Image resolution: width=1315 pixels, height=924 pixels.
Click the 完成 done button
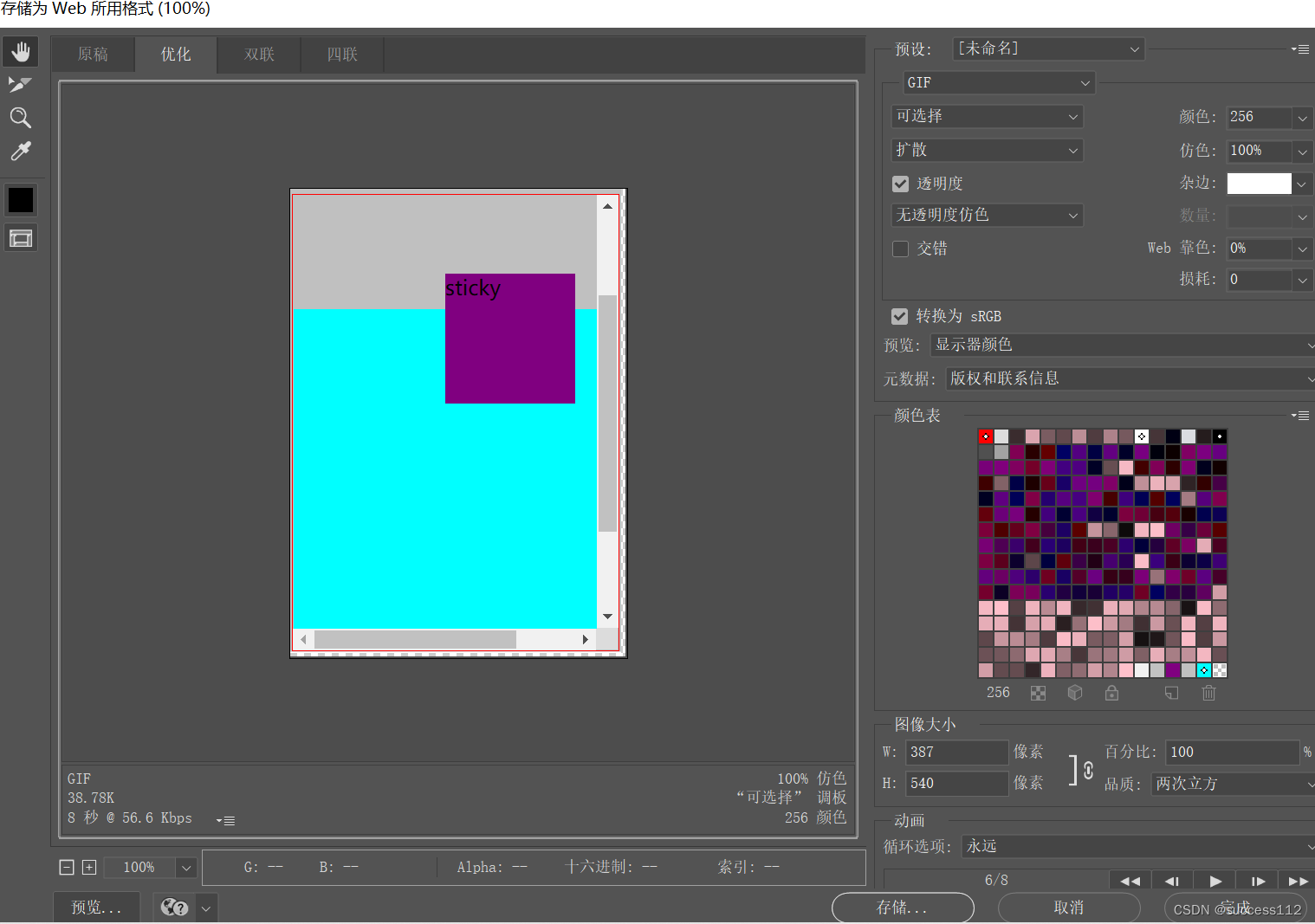pyautogui.click(x=1236, y=908)
